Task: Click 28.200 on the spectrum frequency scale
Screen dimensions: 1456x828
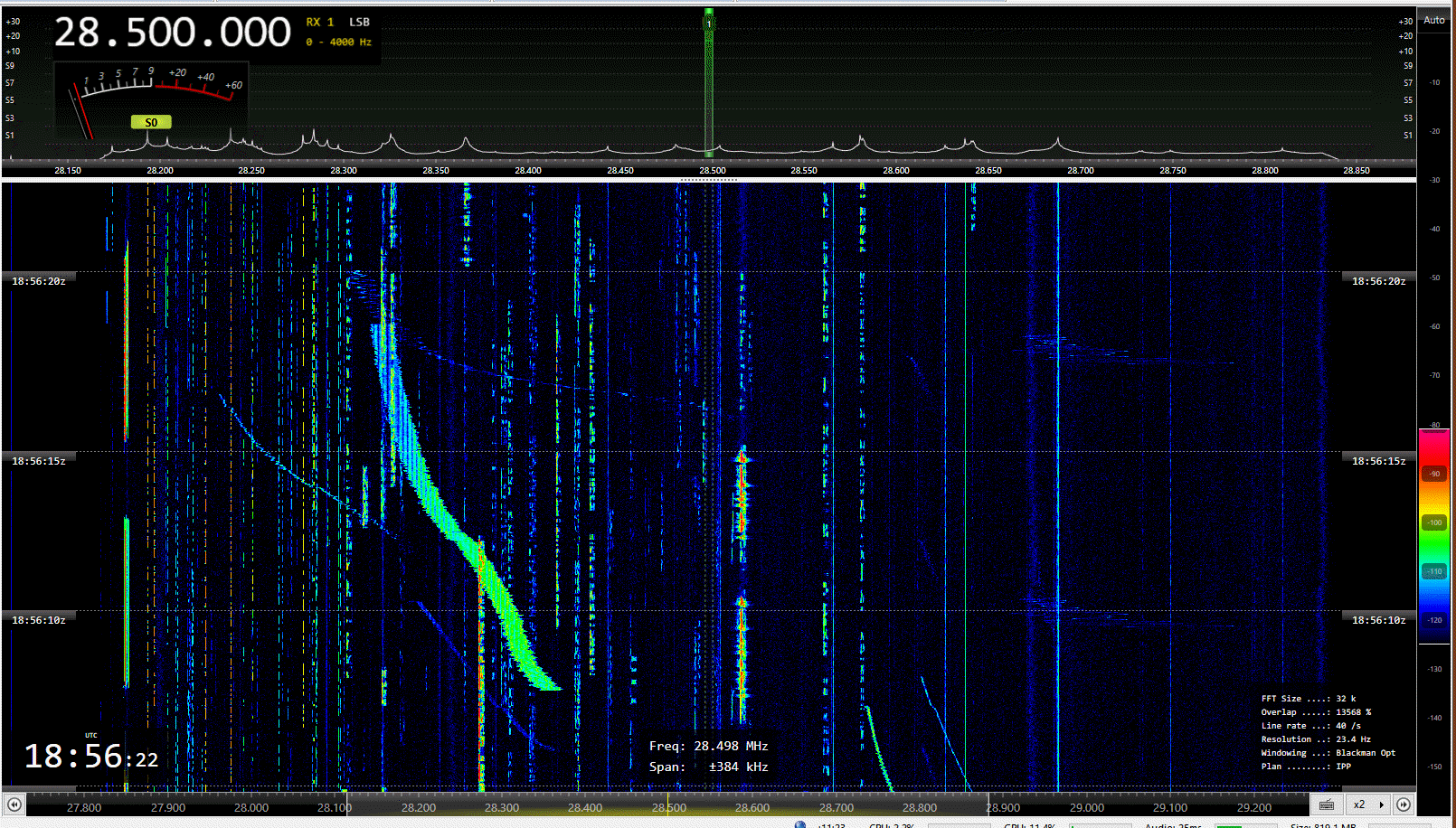Action: pyautogui.click(x=160, y=170)
